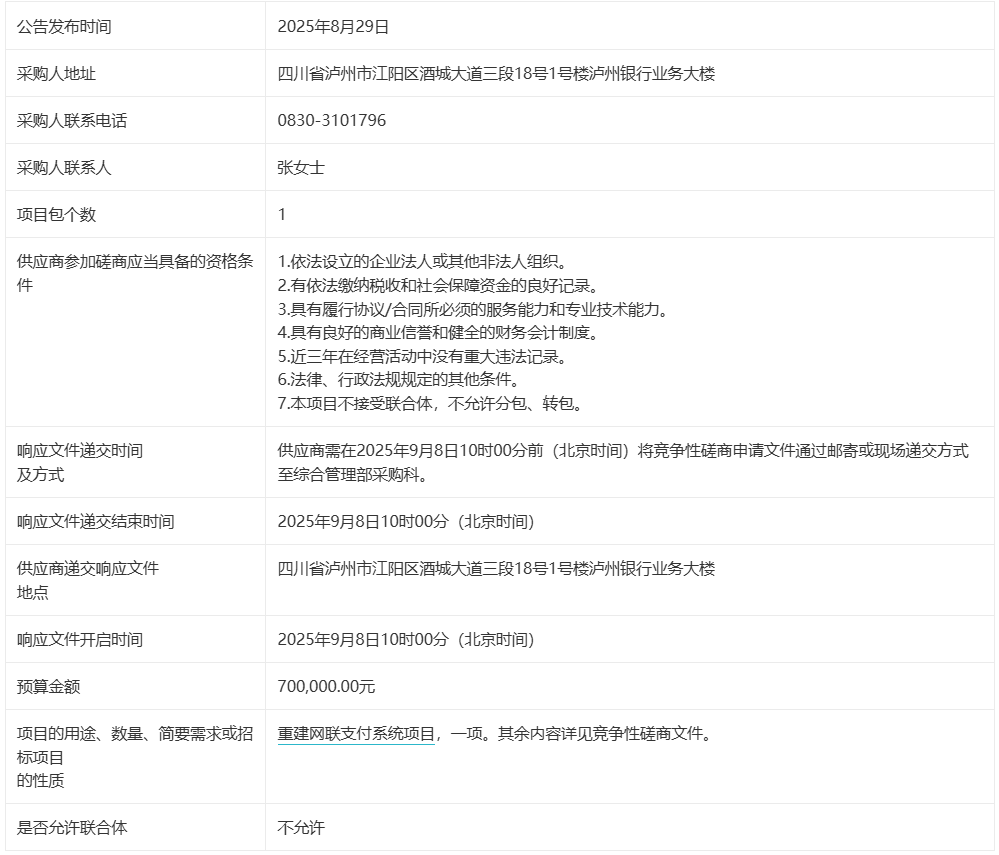
Task: Click the phone number 0830-3101796
Action: pyautogui.click(x=331, y=121)
